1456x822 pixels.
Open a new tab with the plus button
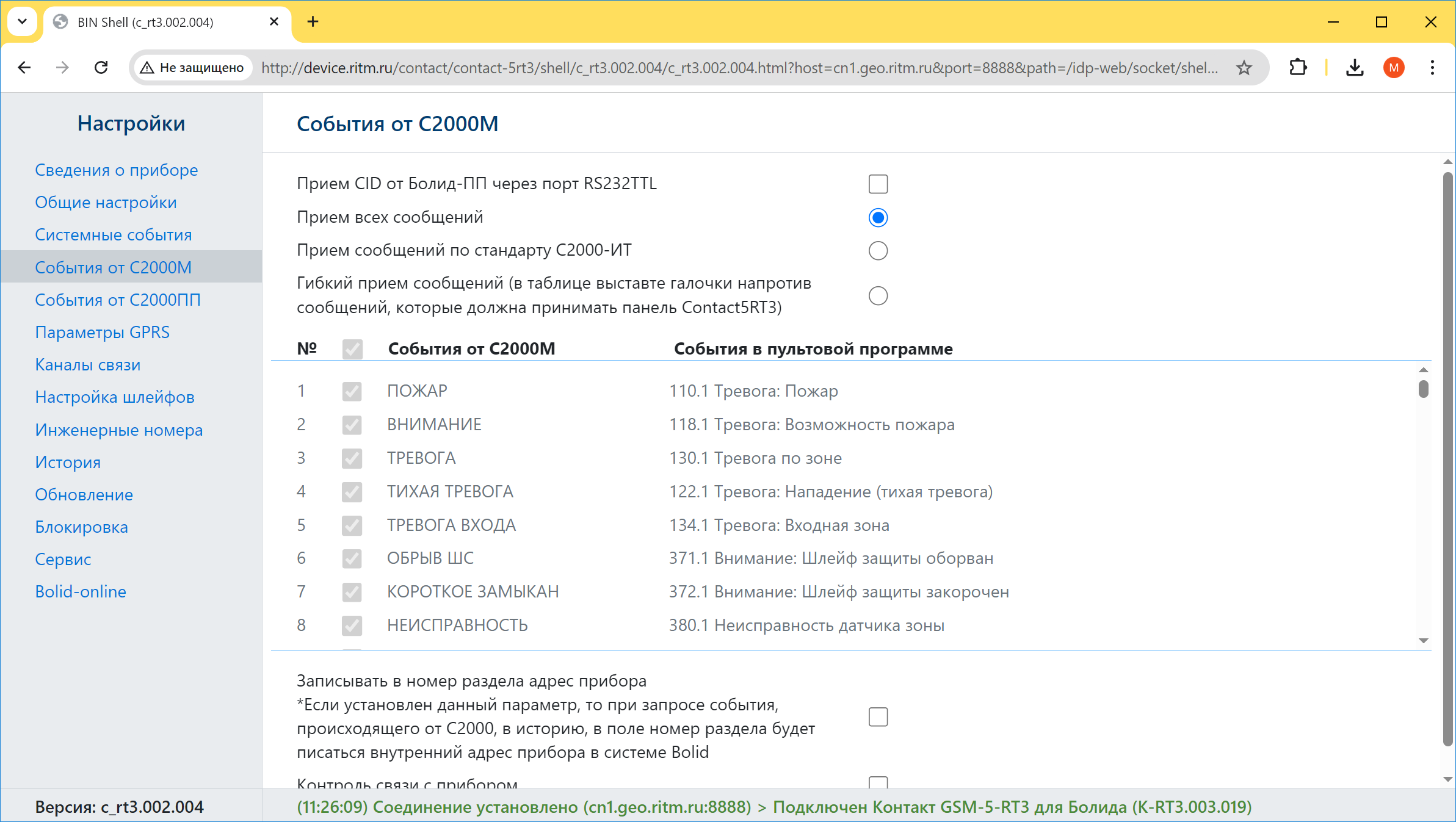point(313,22)
